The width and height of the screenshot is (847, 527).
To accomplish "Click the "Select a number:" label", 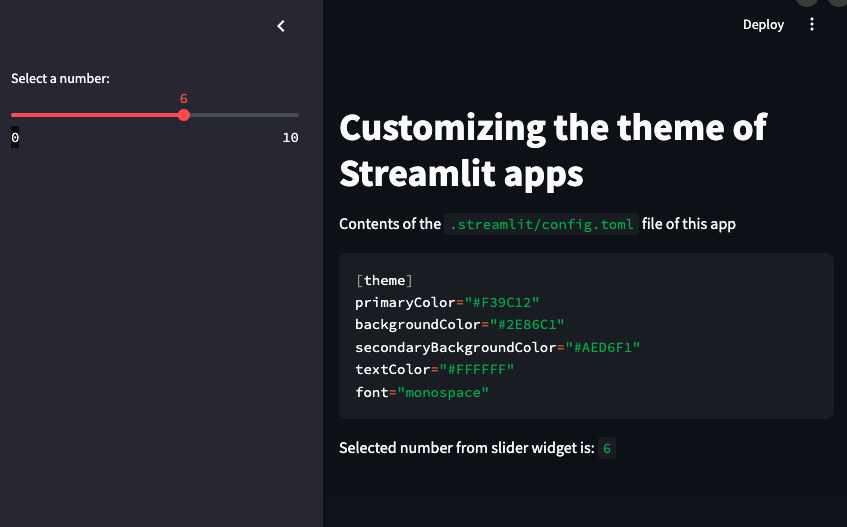I will (x=60, y=78).
